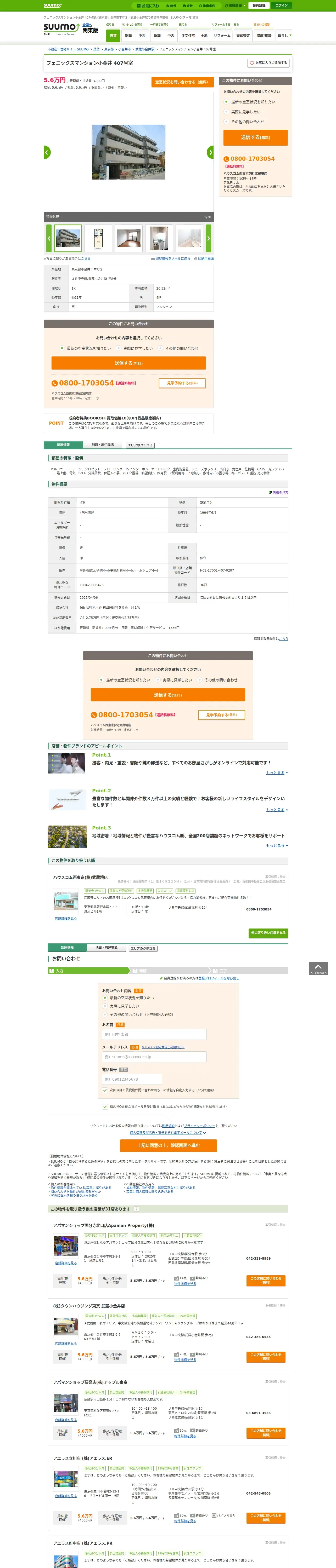Viewport: 336px width, 1568px height.
Task: Move thumbnail strip backward with its arrow
Action: 49,239
